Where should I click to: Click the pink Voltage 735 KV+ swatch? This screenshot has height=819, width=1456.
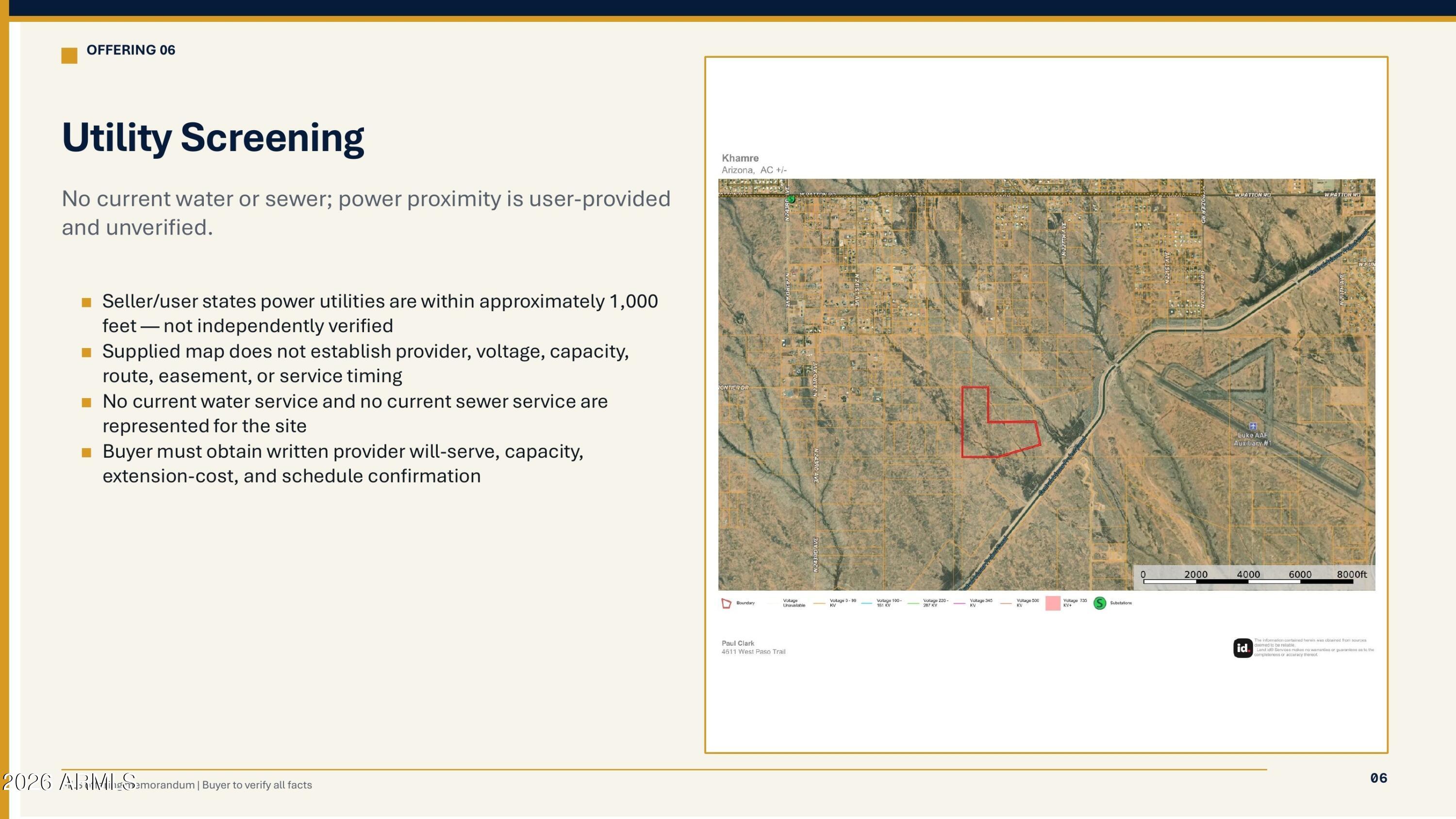pos(1052,603)
